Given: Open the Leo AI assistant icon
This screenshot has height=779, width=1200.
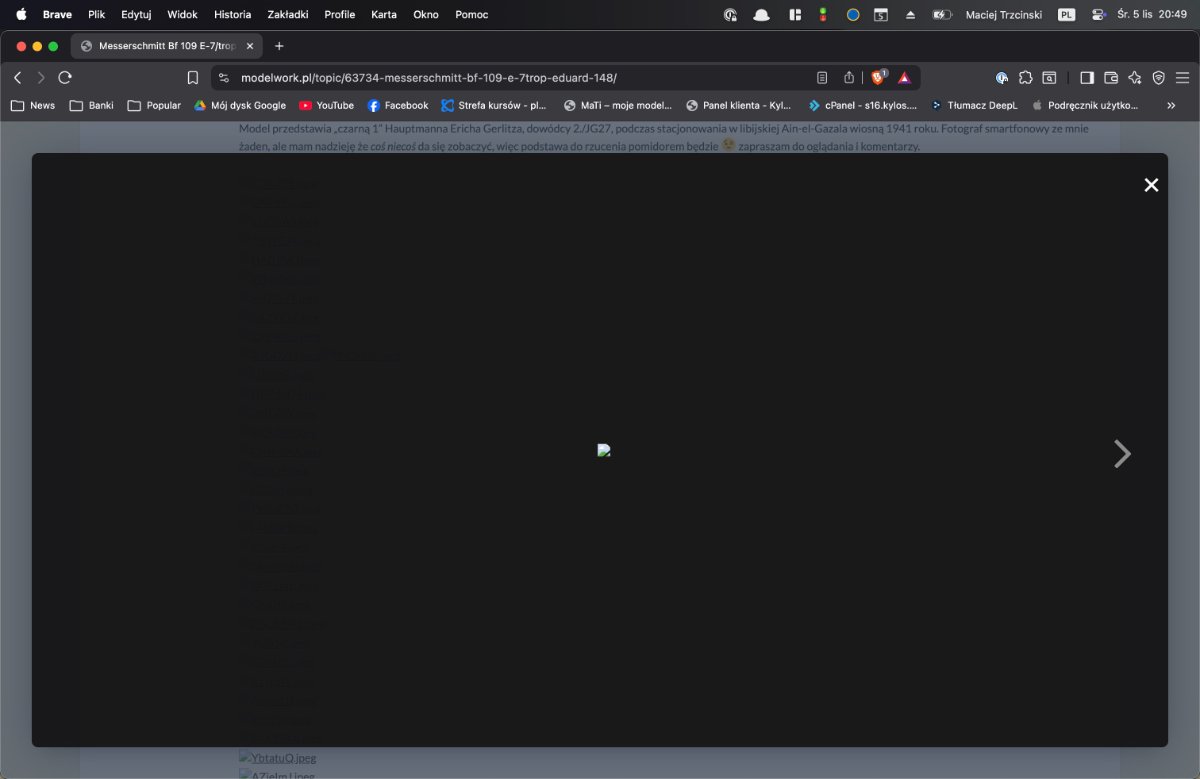Looking at the screenshot, I should coord(1135,77).
